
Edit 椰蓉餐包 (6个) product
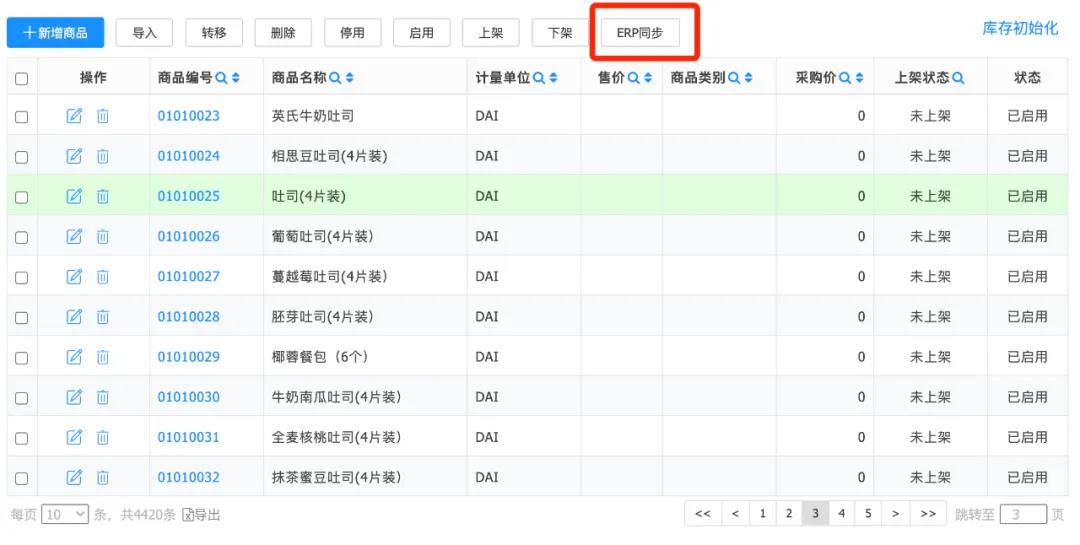pos(74,357)
